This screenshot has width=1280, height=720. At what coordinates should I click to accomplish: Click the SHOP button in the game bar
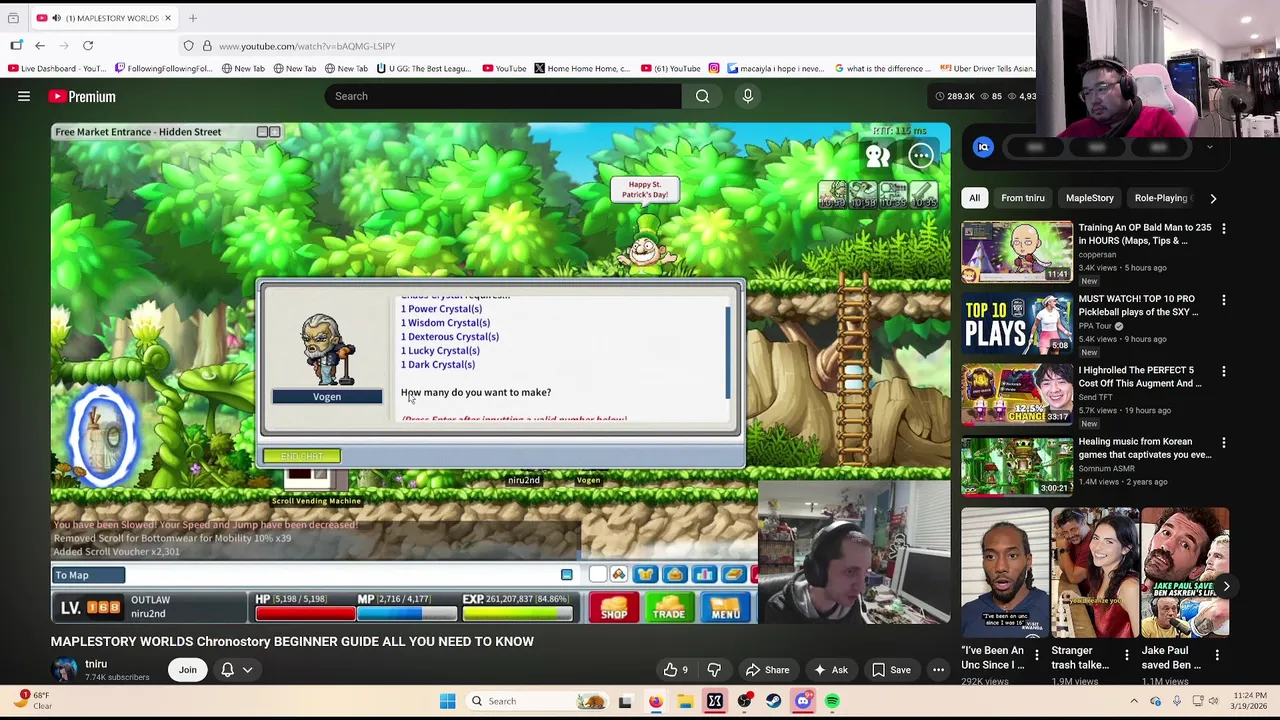click(x=613, y=609)
